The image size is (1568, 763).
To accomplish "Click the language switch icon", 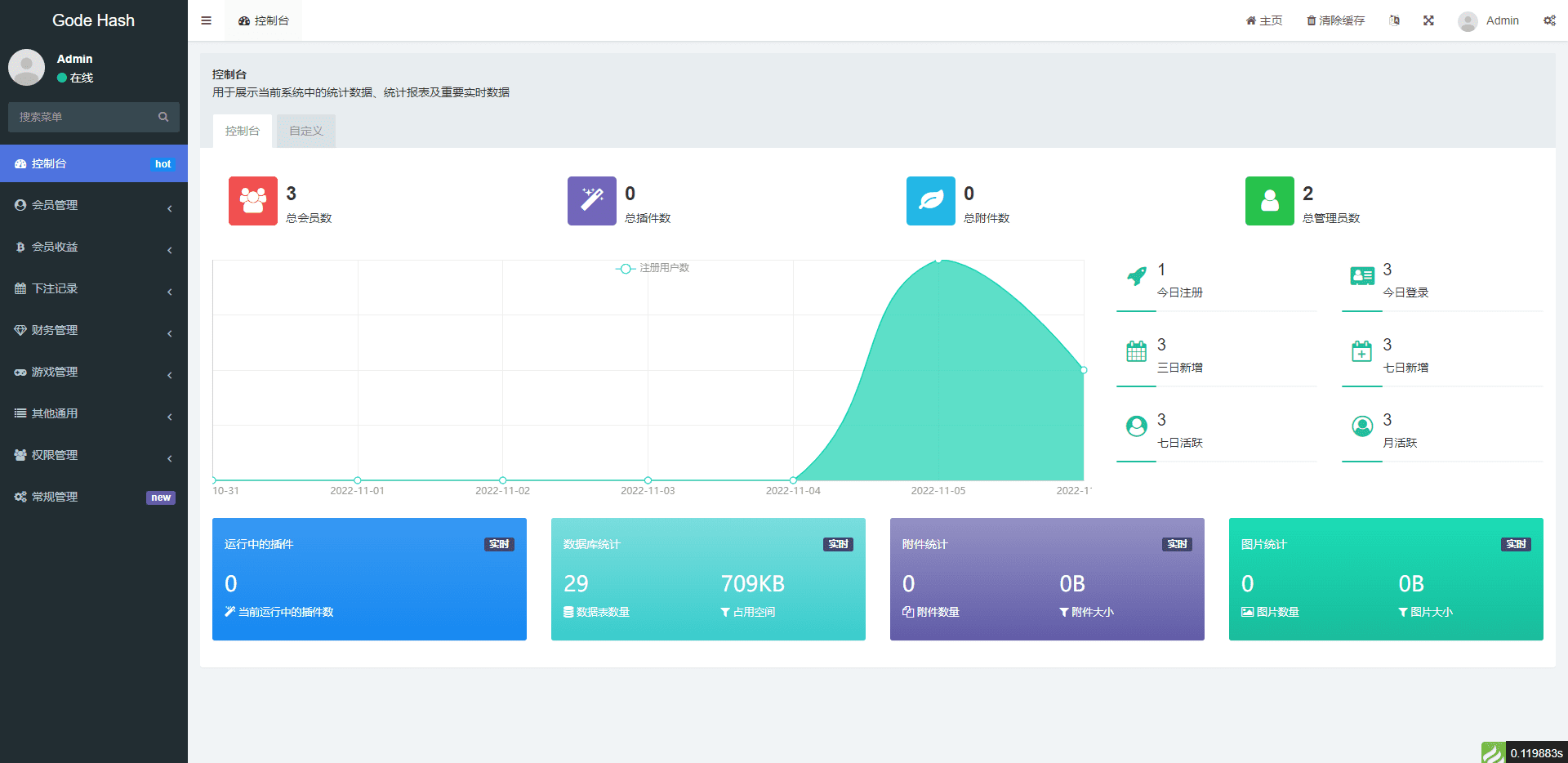I will [x=1394, y=20].
